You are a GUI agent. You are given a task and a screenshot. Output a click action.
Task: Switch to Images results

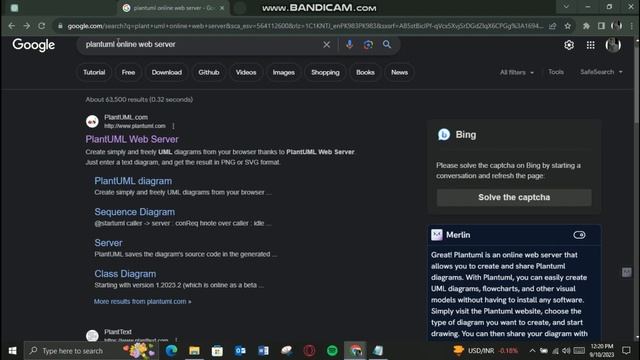284,72
